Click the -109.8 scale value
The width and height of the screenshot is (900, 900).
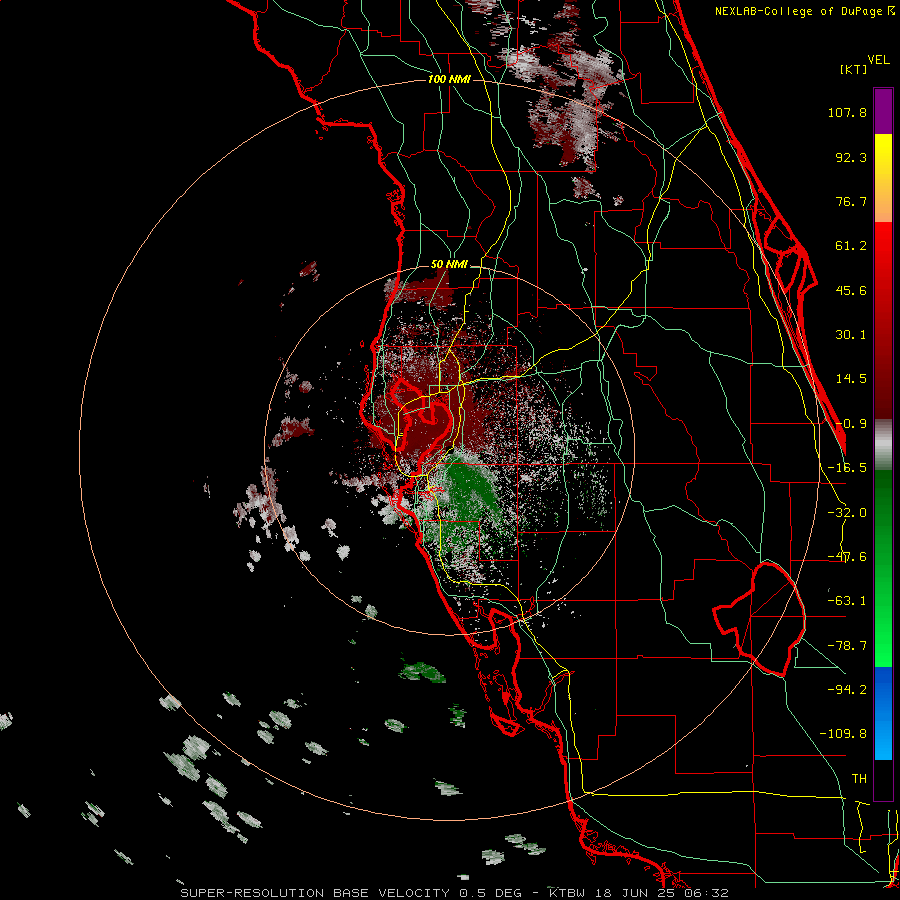843,734
